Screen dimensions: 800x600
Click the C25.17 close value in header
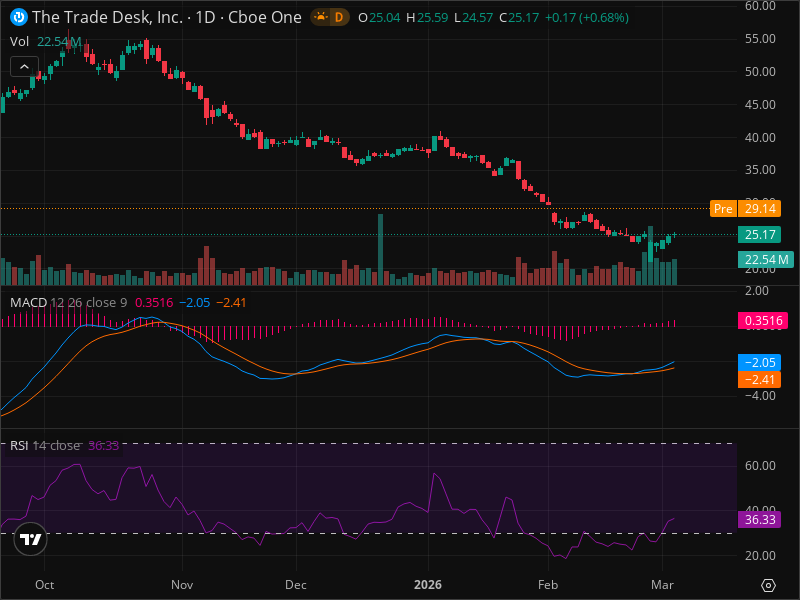click(519, 18)
